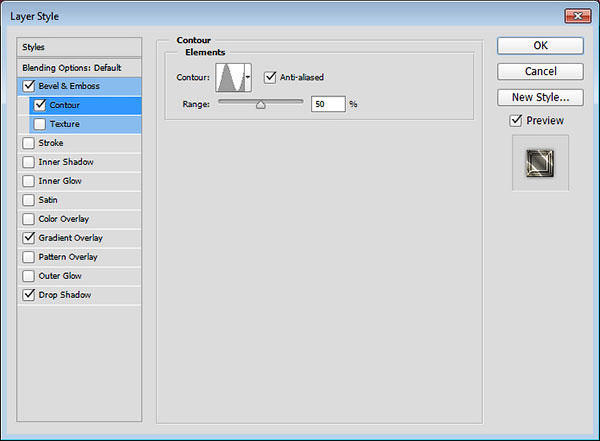
Task: Select the Inner Glow label
Action: click(60, 181)
